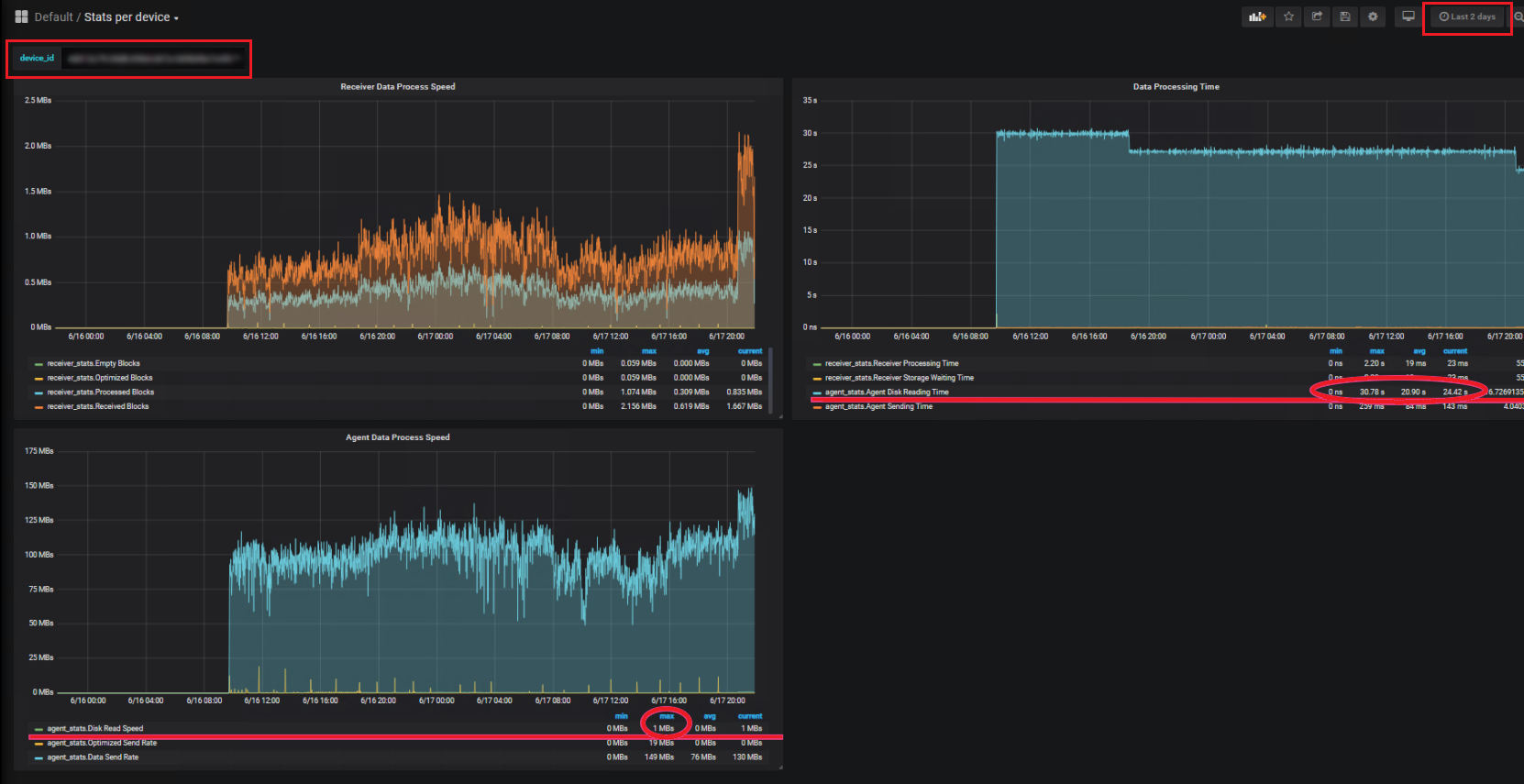Click Agent Data Process Speed panel title
This screenshot has height=784, width=1524.
[x=397, y=437]
